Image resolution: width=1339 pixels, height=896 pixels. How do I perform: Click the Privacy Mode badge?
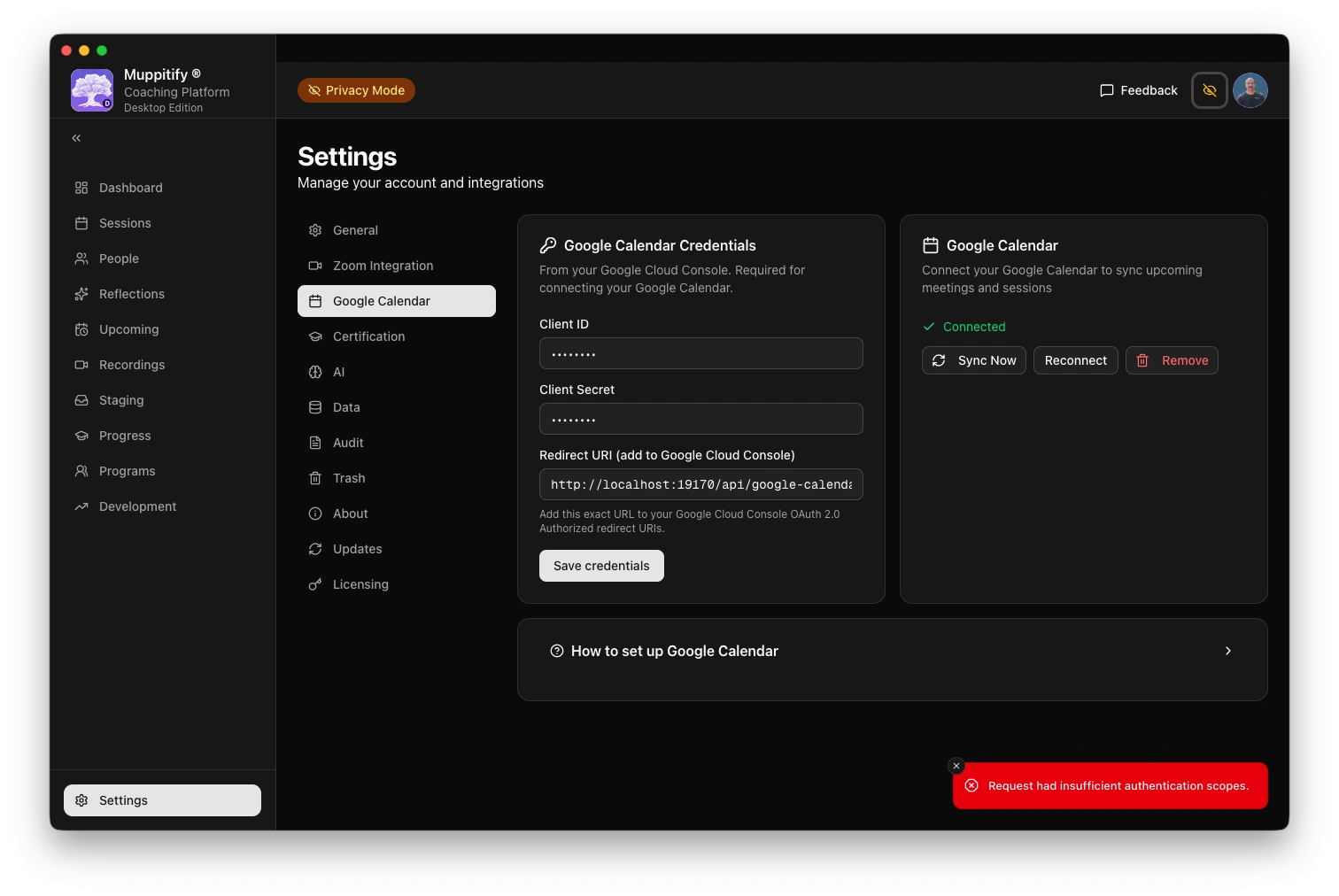pos(356,90)
